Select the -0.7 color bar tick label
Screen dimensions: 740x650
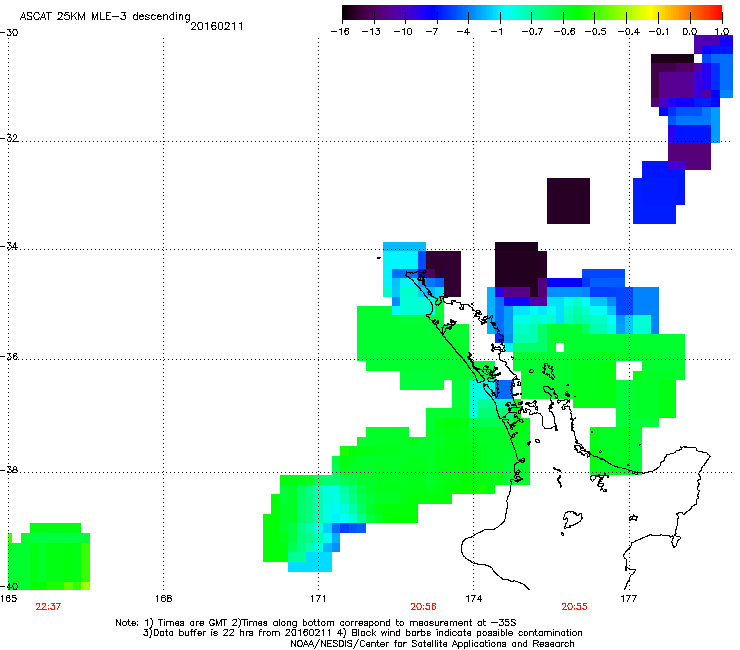(532, 32)
